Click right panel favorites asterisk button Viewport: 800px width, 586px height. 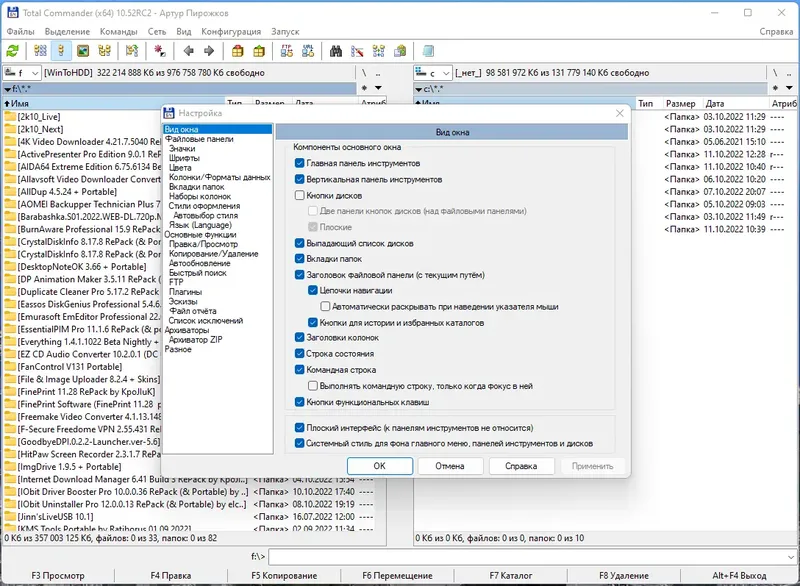coord(775,88)
